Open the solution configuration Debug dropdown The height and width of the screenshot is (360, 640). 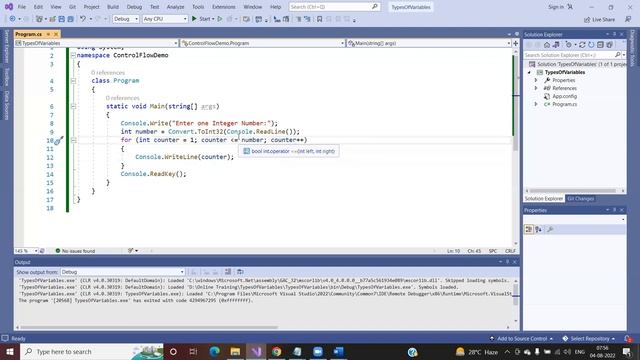(126, 19)
